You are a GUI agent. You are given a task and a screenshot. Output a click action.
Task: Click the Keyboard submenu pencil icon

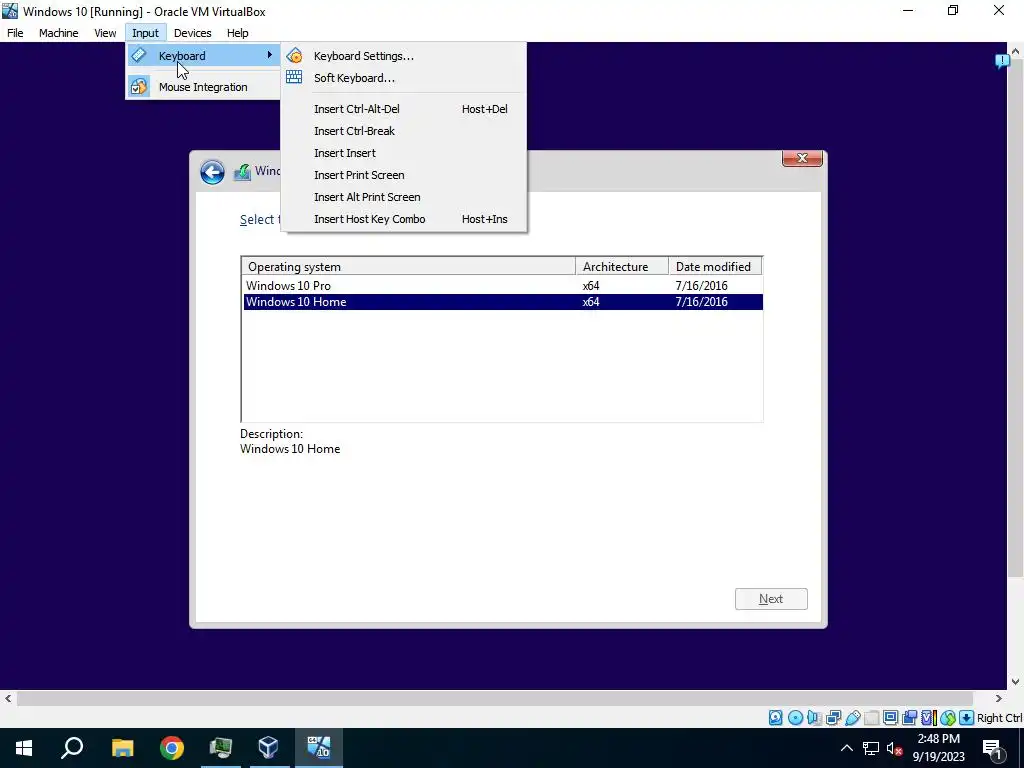point(138,56)
